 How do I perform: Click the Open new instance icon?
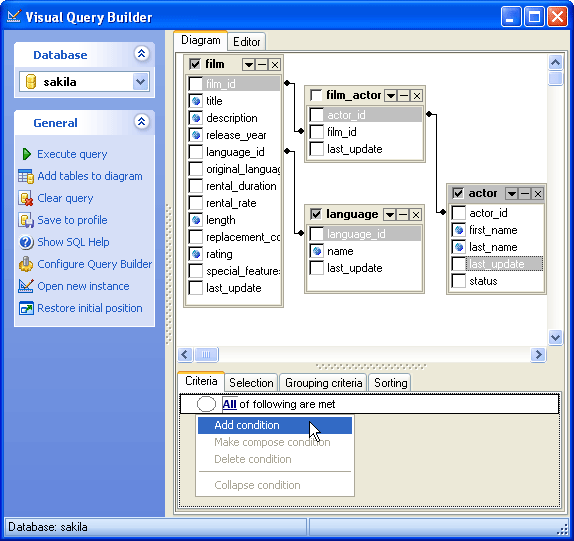pos(26,286)
